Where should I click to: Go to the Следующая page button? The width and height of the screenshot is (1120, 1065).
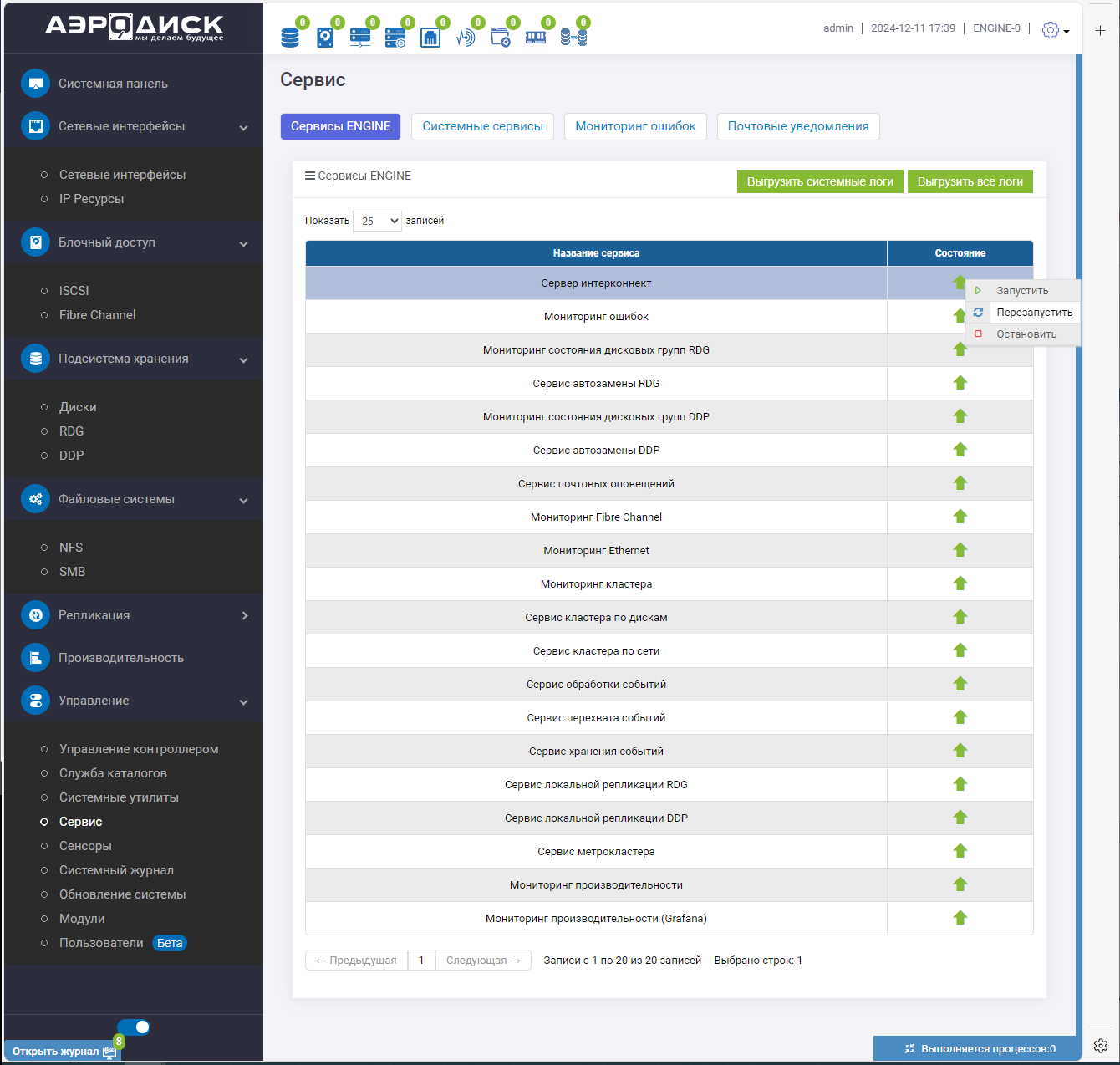tap(483, 961)
